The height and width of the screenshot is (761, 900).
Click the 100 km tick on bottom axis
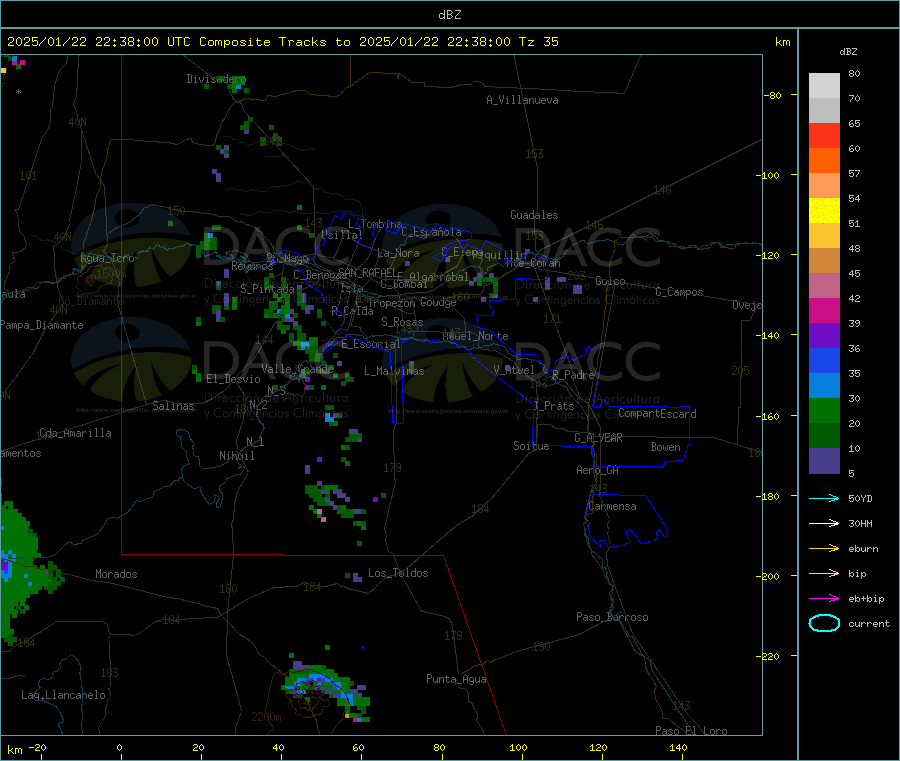pos(518,747)
